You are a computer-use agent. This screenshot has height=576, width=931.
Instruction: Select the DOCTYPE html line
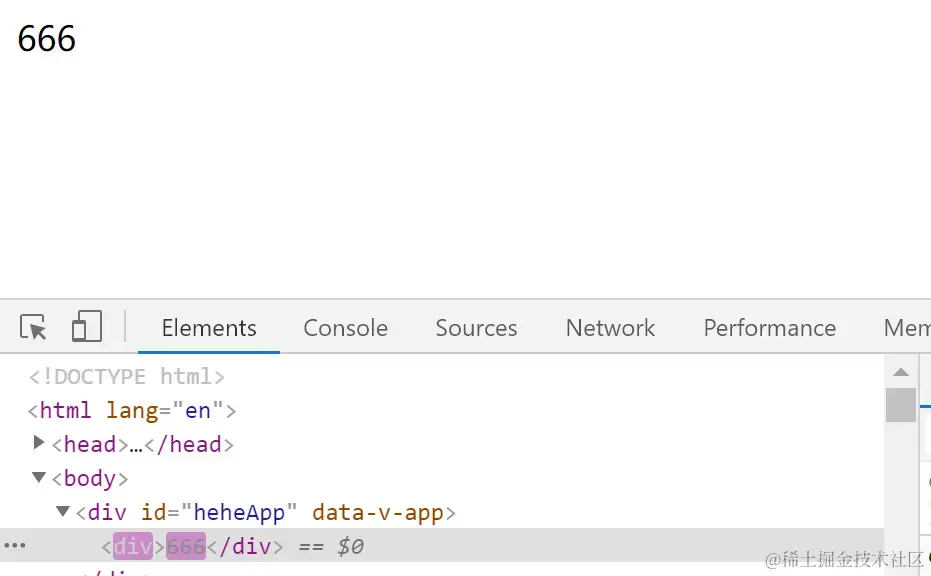(x=126, y=376)
